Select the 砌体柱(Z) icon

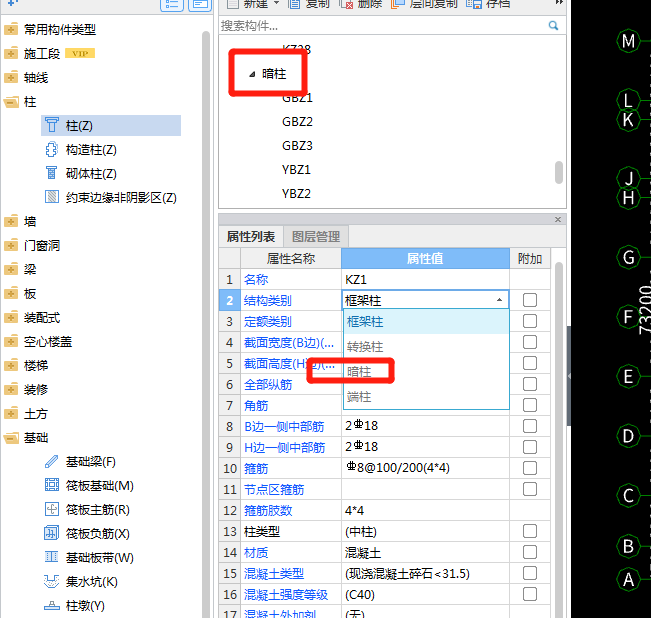(x=51, y=173)
